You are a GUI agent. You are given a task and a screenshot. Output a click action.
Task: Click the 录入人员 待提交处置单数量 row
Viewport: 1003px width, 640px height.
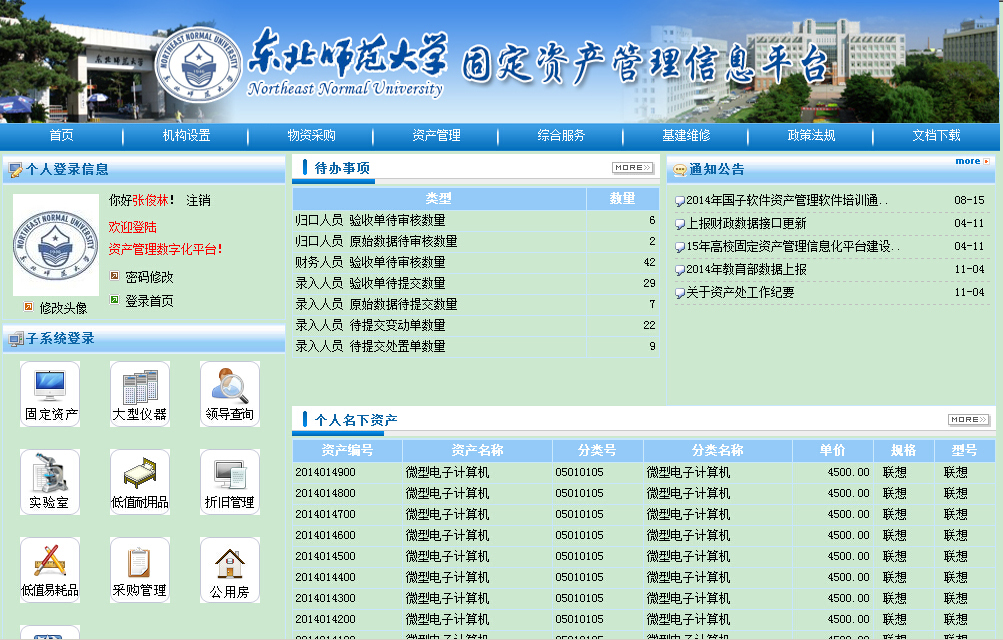tap(475, 347)
